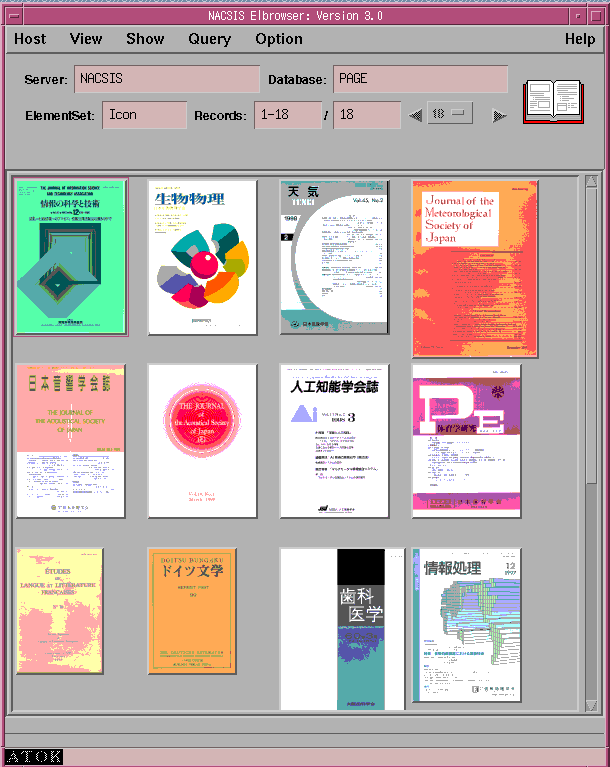Open the Option menu
This screenshot has height=767, width=610.
[x=279, y=39]
